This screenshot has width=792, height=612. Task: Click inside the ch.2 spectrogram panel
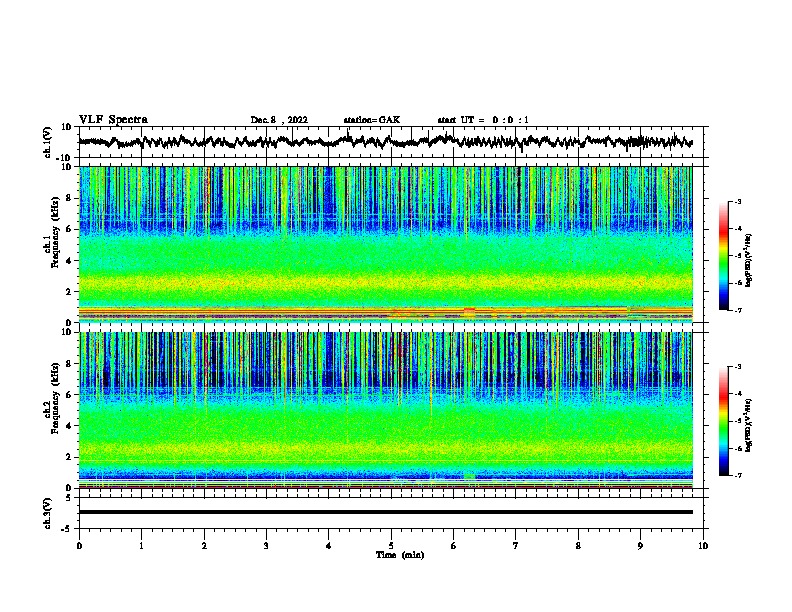coord(385,410)
